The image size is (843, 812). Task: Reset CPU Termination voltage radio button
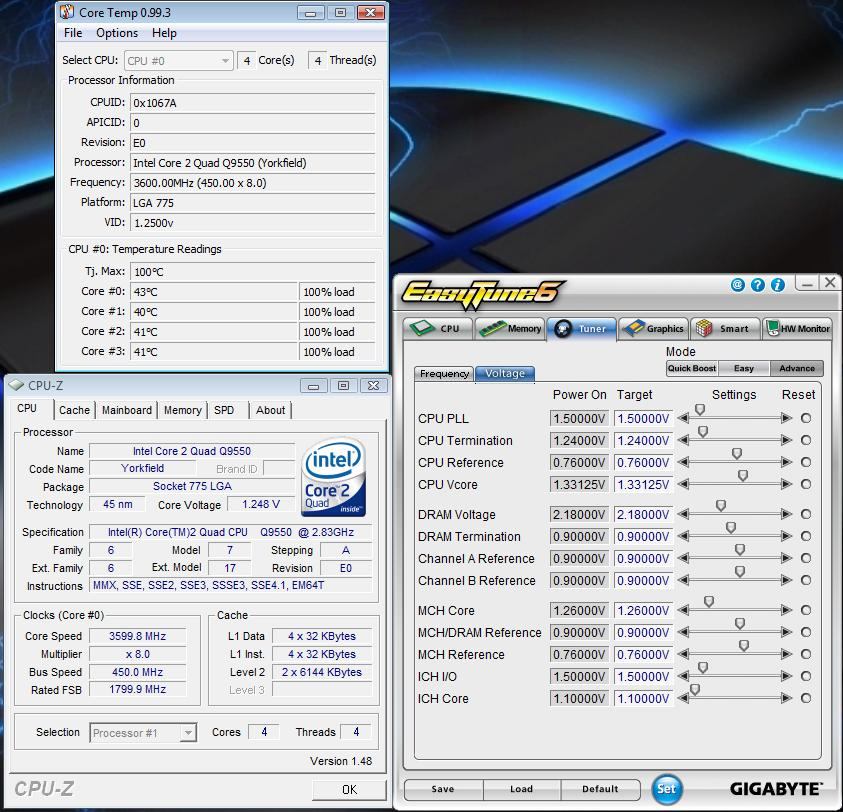(x=806, y=440)
